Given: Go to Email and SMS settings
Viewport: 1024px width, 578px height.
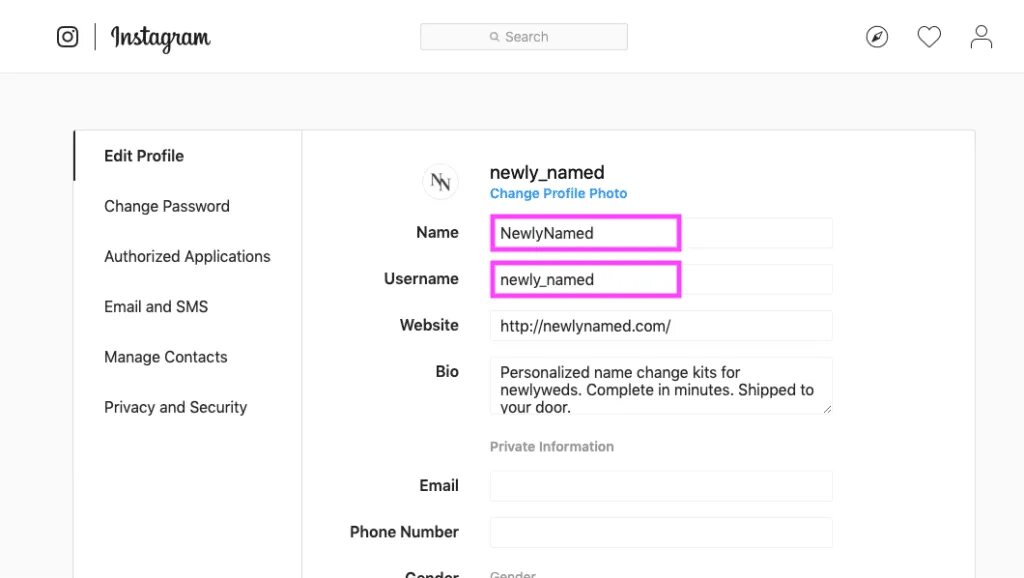Looking at the screenshot, I should click(156, 307).
